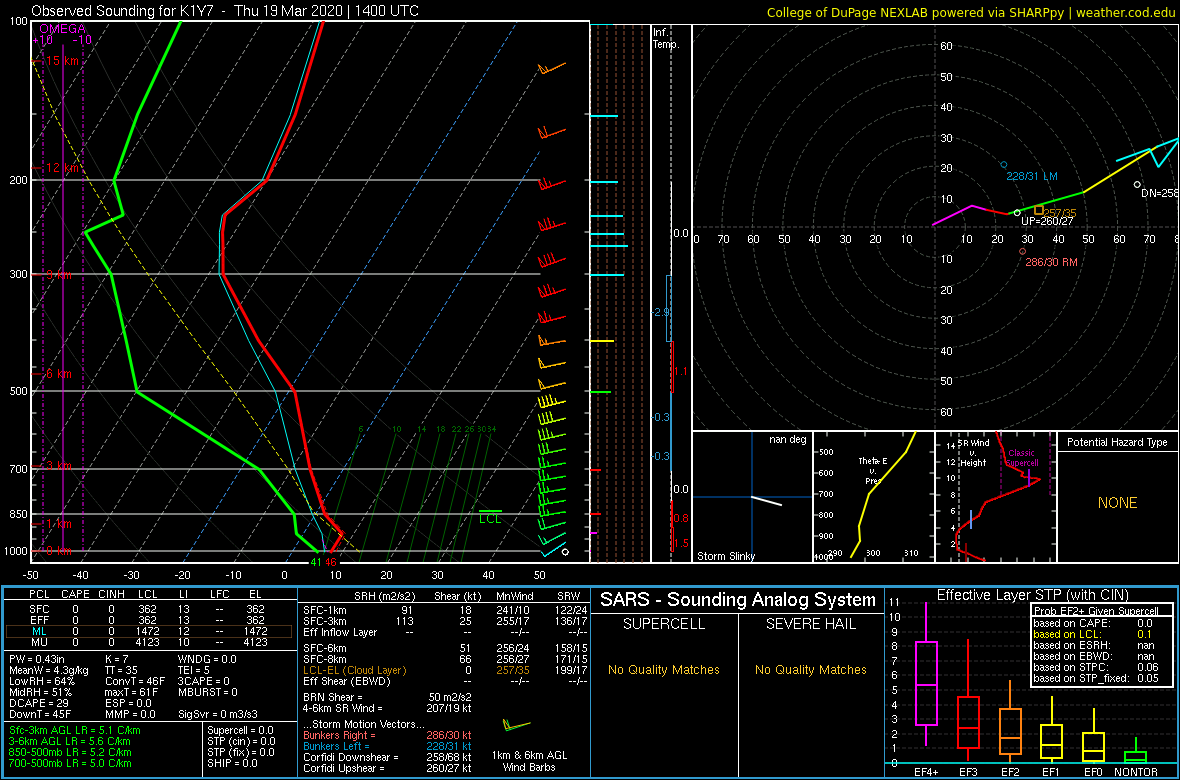Click Bunkers Right = 286/30 kt
The height and width of the screenshot is (780, 1180).
pos(387,734)
